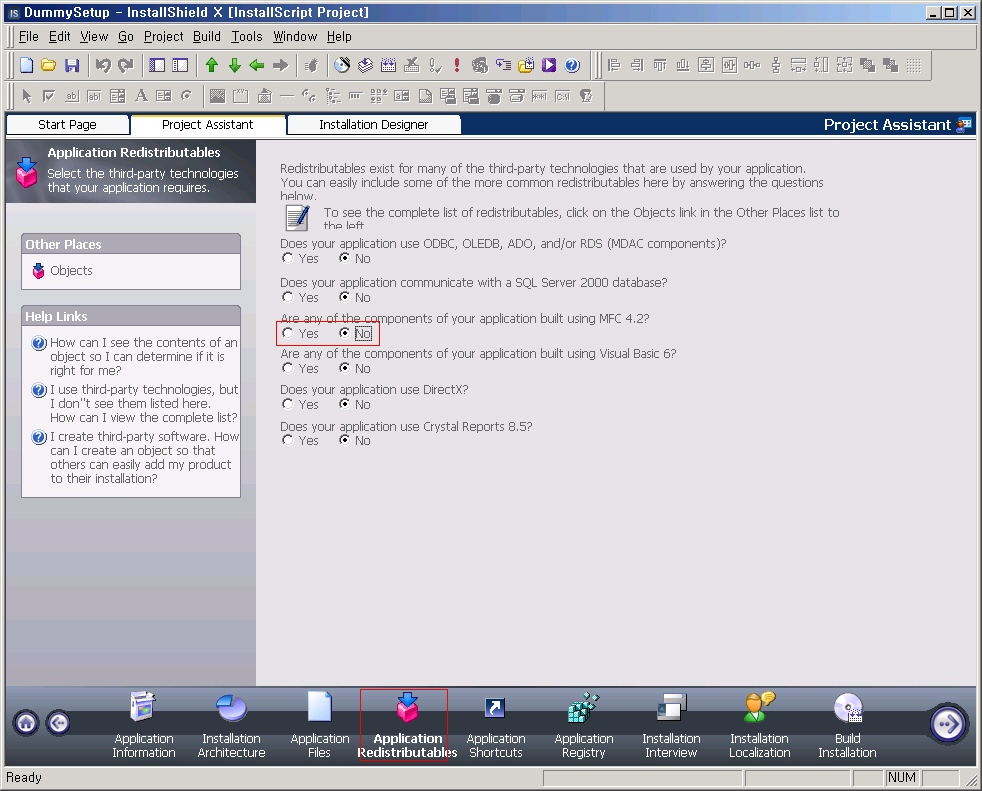The image size is (982, 791).
Task: Click the Application Redistributables step at bottom
Action: tap(407, 725)
